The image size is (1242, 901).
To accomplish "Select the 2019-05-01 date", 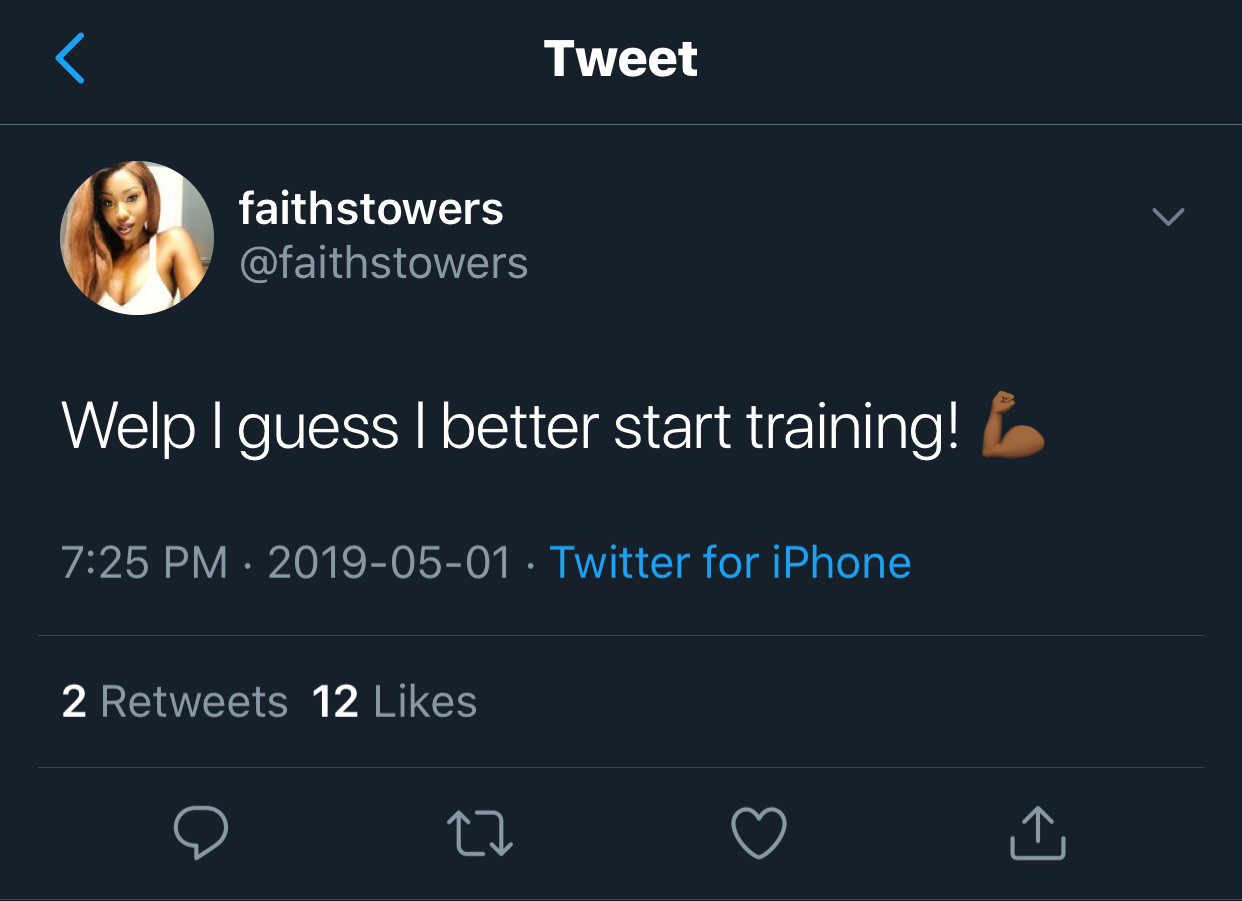I will [x=389, y=563].
